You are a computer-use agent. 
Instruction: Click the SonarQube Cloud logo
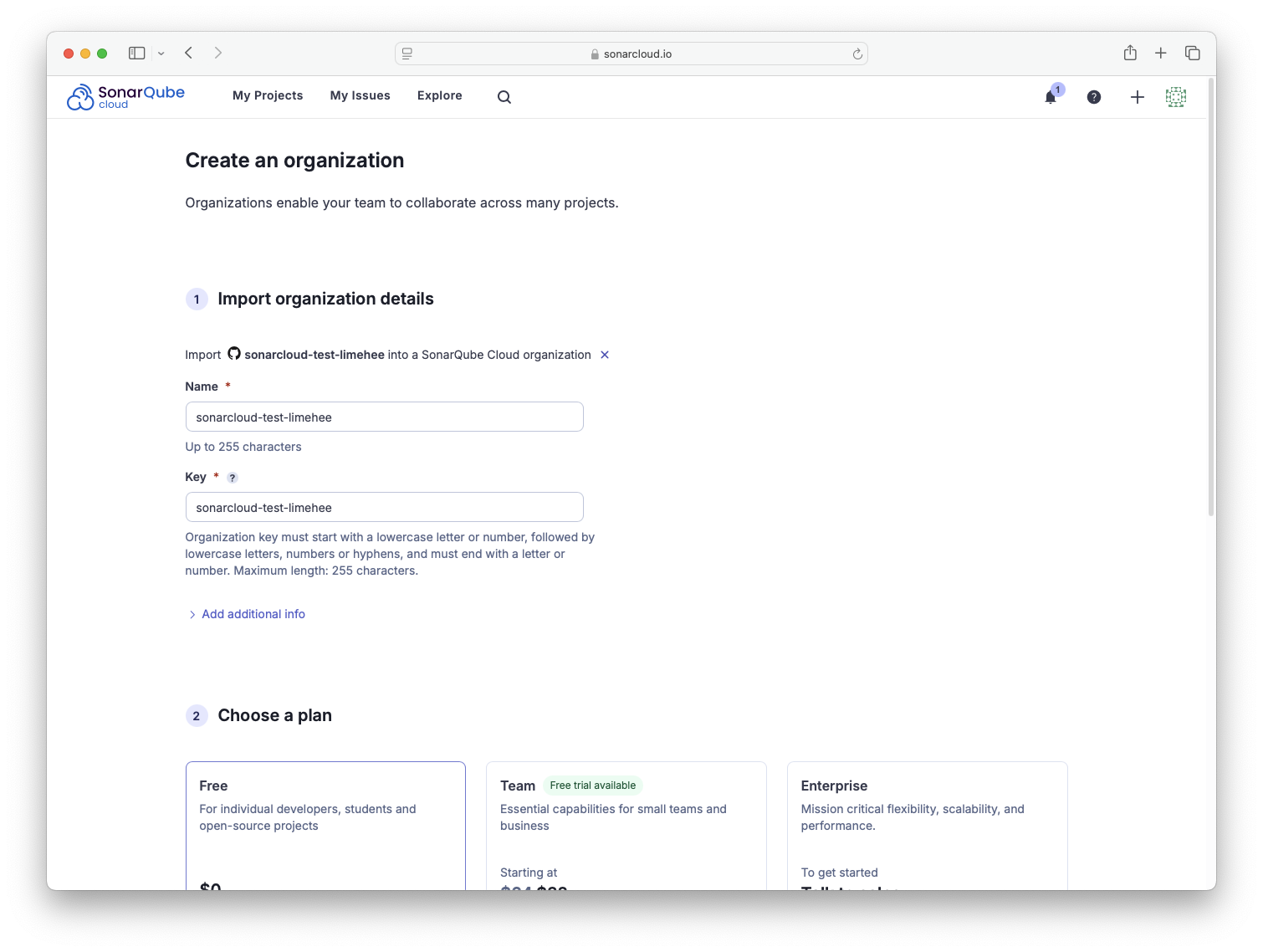coord(125,97)
